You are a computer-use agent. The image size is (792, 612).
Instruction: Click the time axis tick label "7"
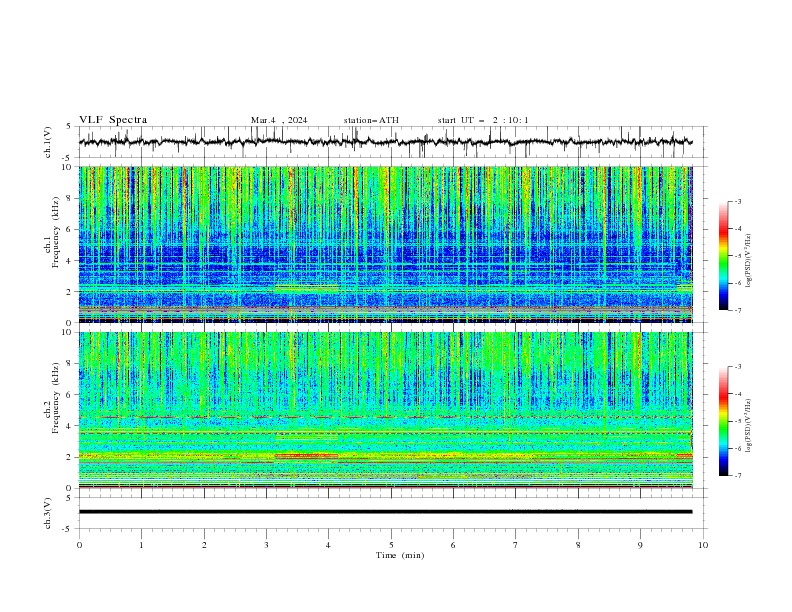click(x=516, y=545)
